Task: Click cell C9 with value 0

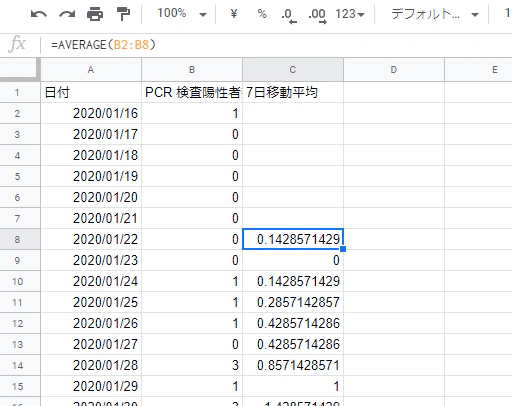Action: pos(293,260)
